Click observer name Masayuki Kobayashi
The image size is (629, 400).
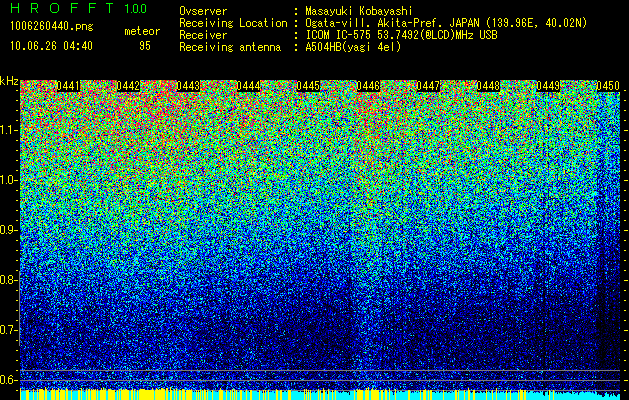[x=359, y=11]
